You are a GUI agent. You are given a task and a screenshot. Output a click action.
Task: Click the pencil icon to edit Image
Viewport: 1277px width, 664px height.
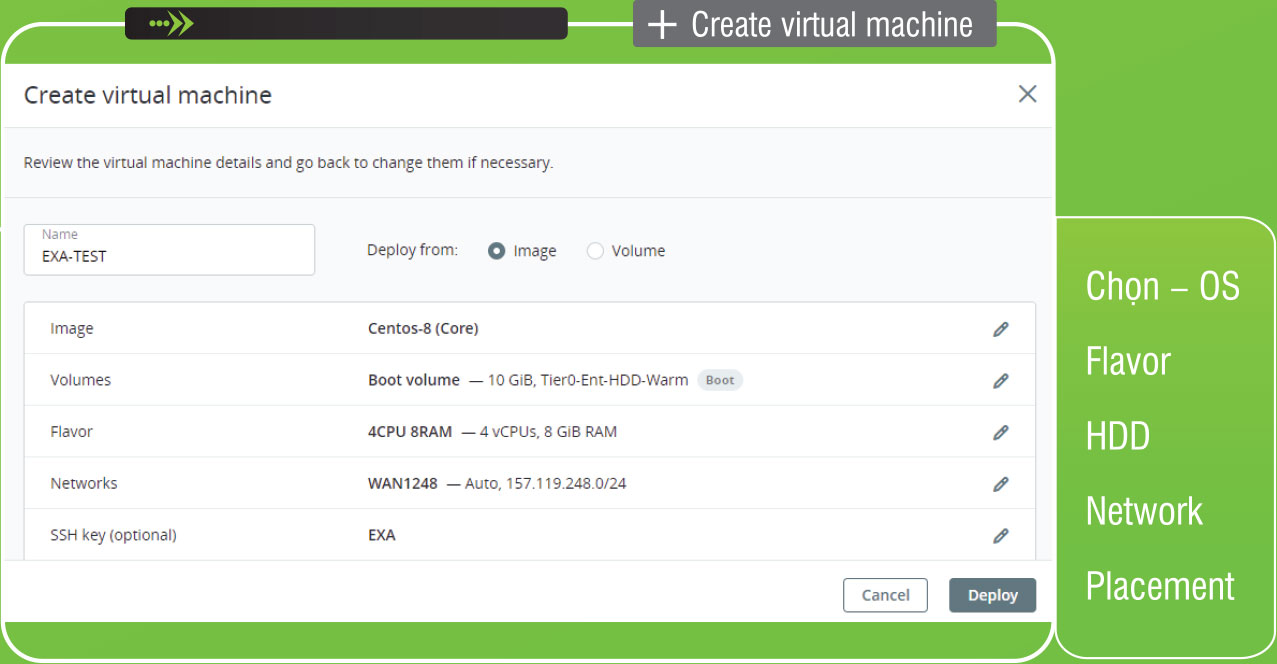(x=1000, y=329)
